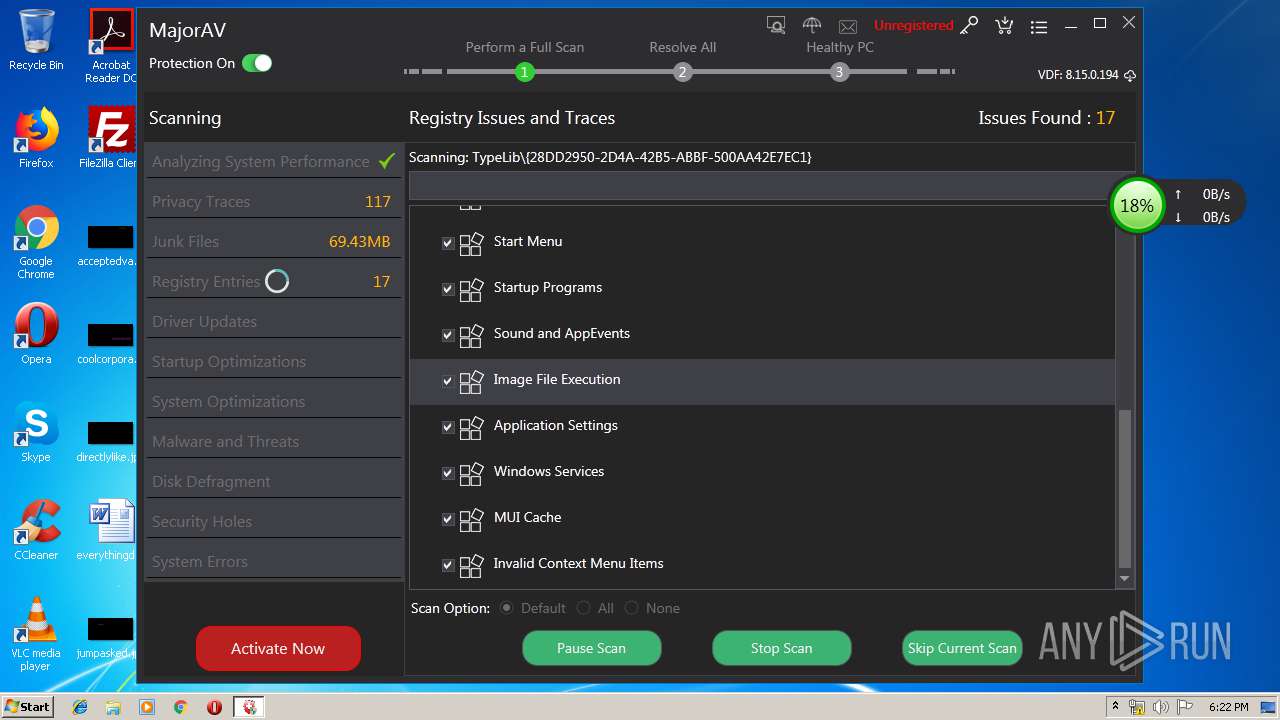Click the Unregistered status link
Image resolution: width=1280 pixels, height=720 pixels.
[x=913, y=25]
